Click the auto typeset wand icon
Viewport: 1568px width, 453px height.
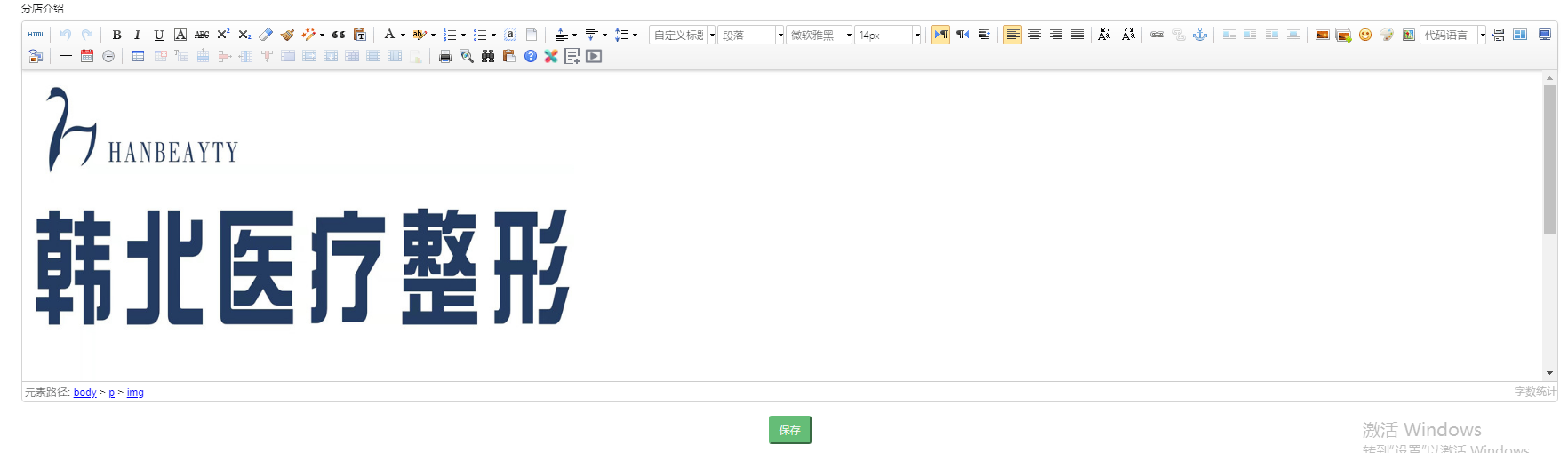308,35
